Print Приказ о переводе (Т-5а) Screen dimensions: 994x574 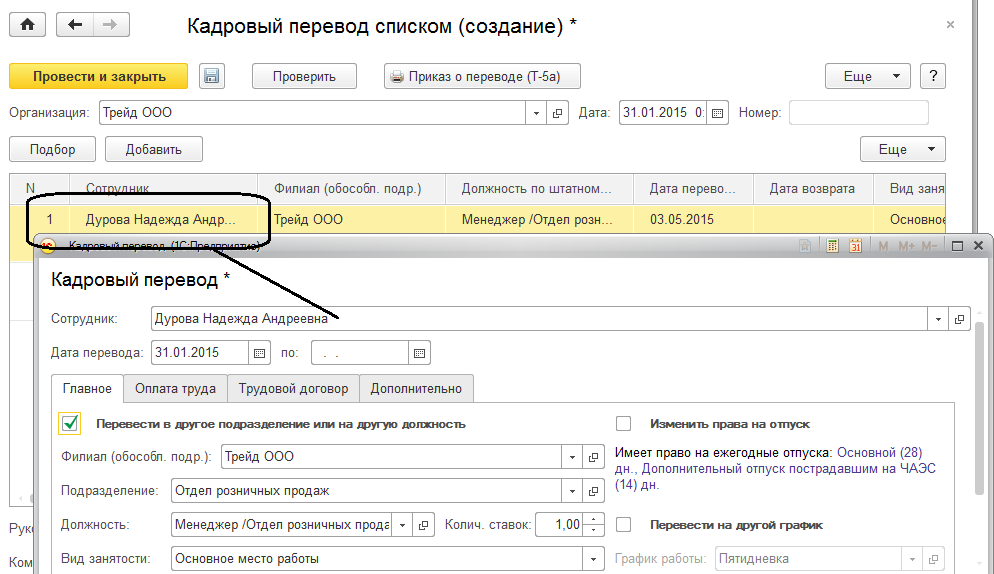482,76
